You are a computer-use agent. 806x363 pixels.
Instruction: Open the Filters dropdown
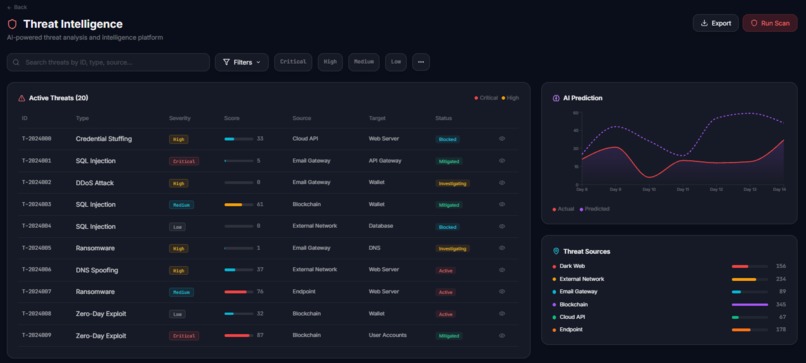point(242,62)
